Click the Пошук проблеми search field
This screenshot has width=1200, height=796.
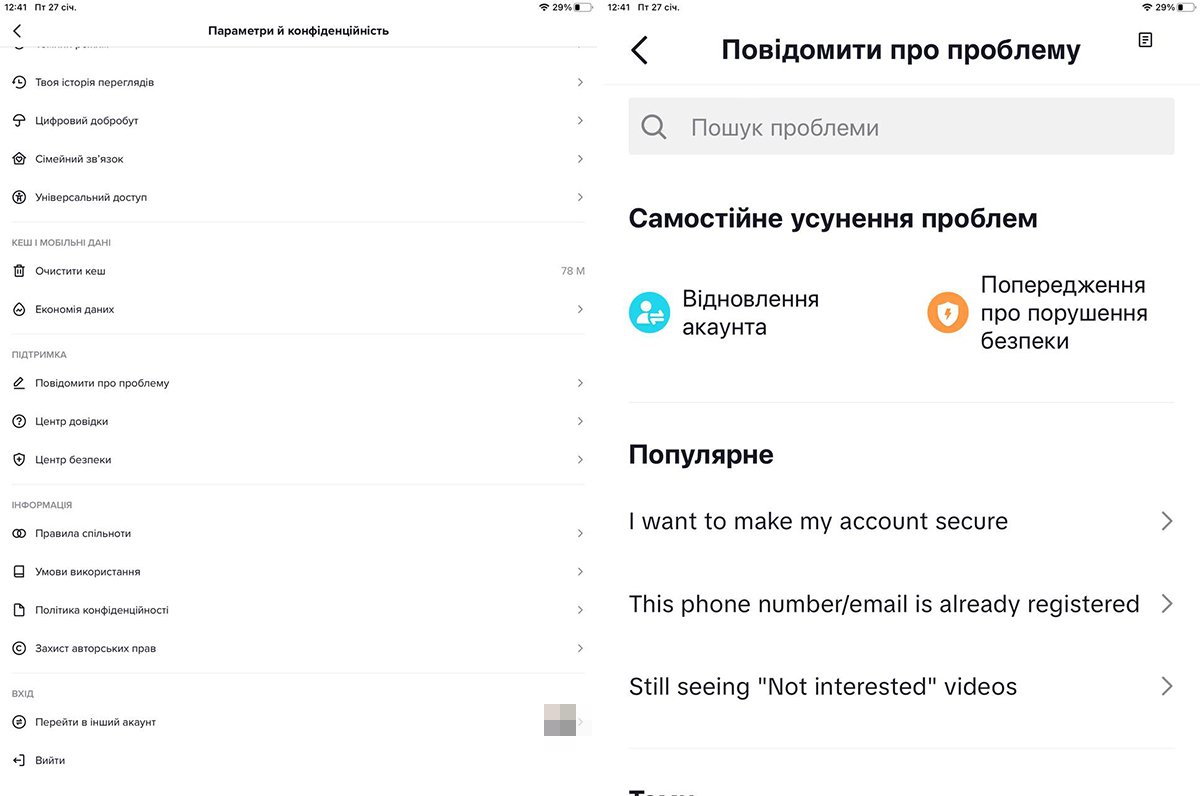(x=901, y=126)
